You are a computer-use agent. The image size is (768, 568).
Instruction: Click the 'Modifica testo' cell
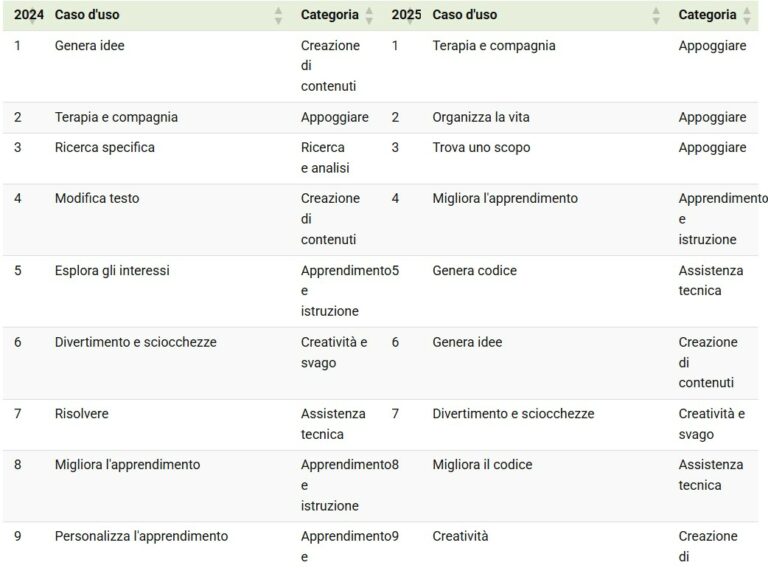tap(97, 198)
